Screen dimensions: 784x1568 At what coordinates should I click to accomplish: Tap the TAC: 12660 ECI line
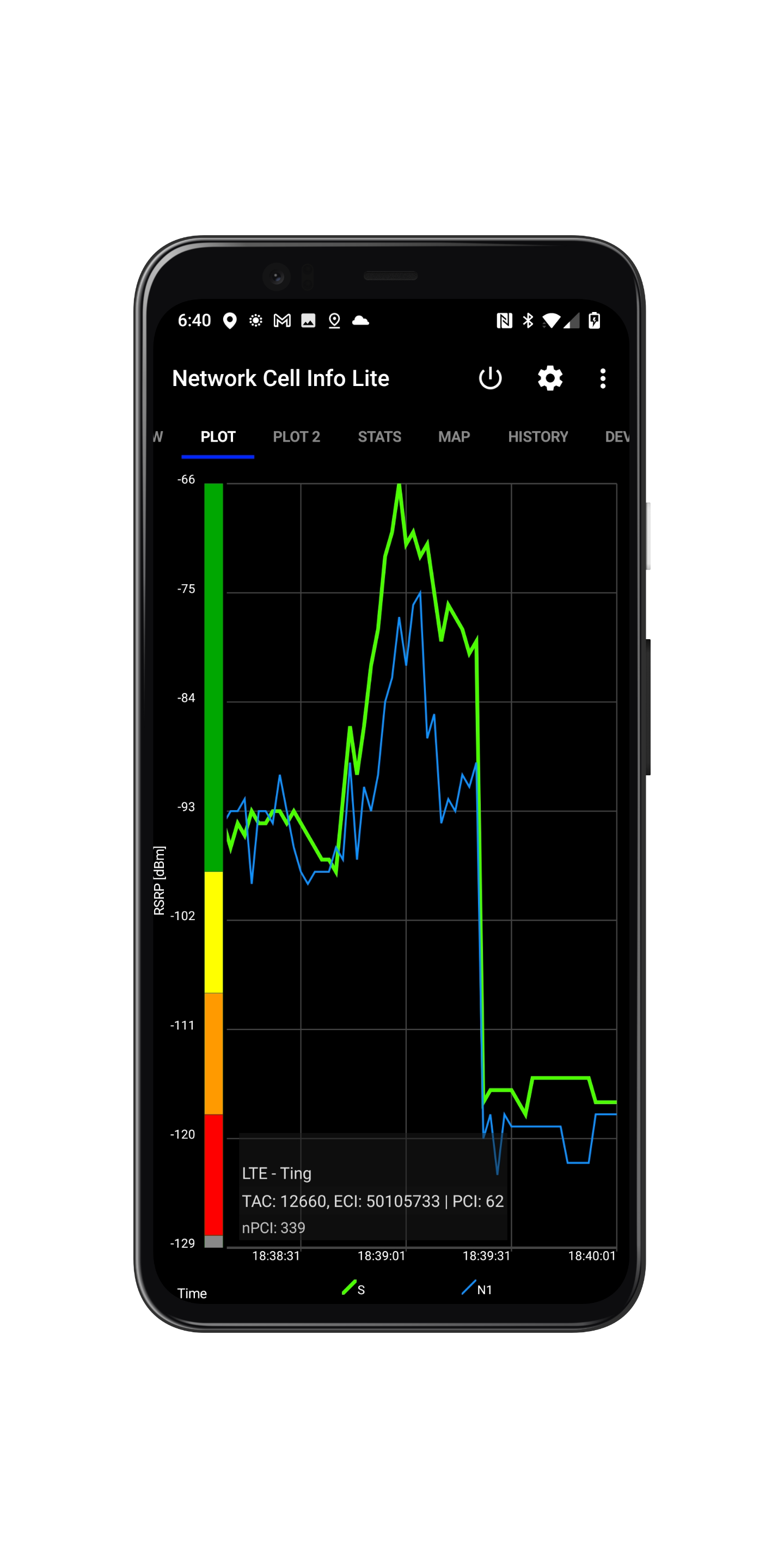tap(372, 1201)
